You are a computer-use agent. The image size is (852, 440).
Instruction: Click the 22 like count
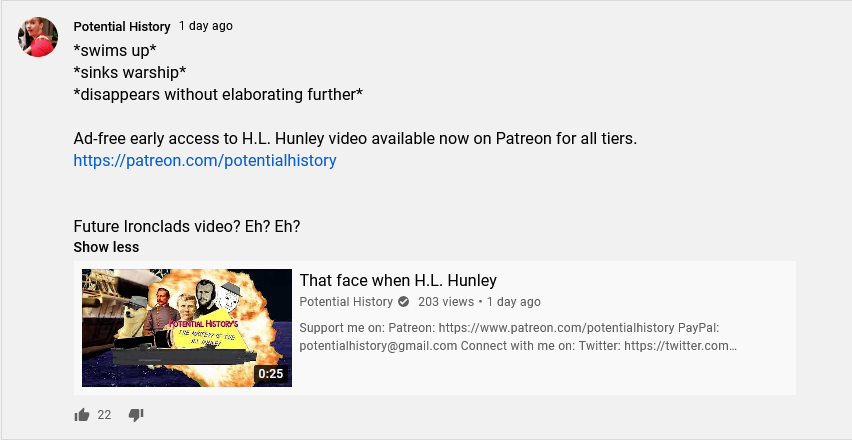pyautogui.click(x=104, y=415)
